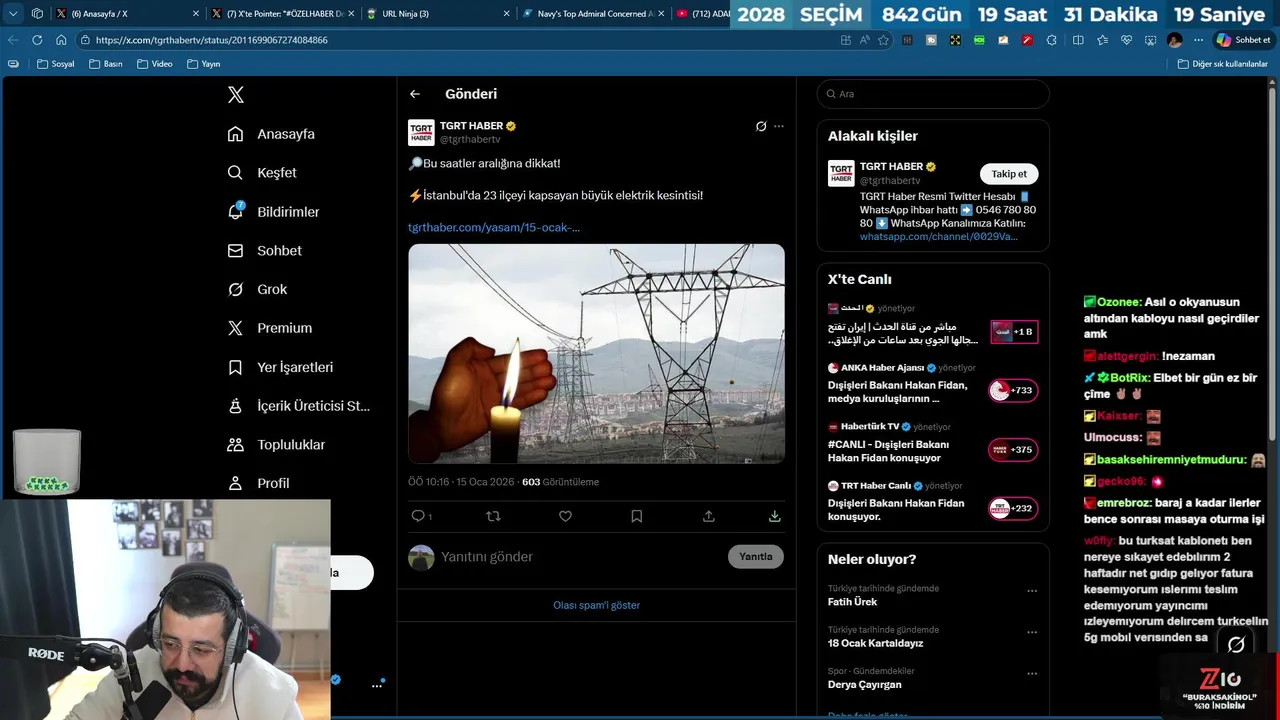The image size is (1280, 720).
Task: Switch to Anasayfa / X browser tab
Action: 127,14
